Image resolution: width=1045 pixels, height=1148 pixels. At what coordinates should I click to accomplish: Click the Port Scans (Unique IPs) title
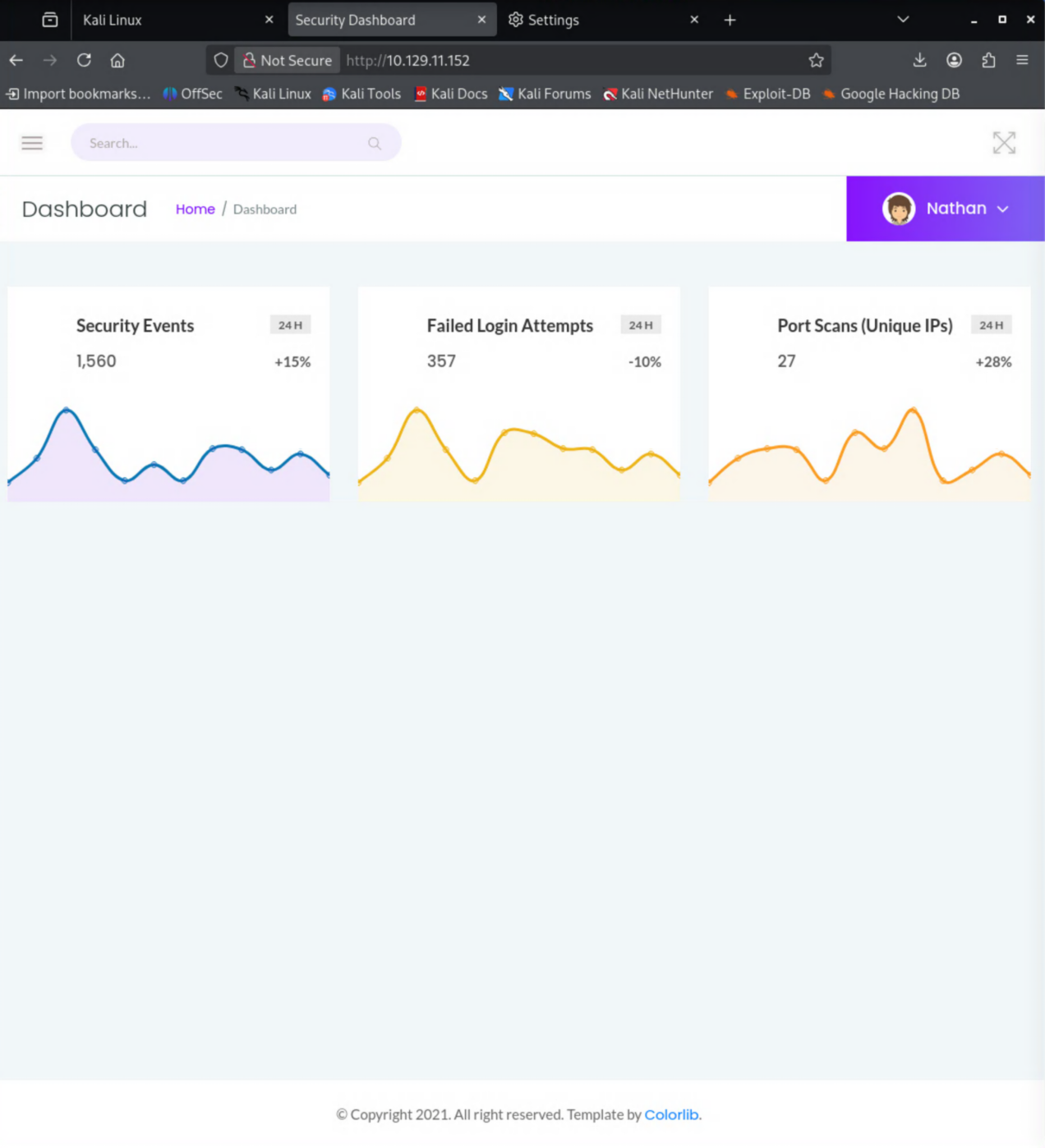coord(865,326)
